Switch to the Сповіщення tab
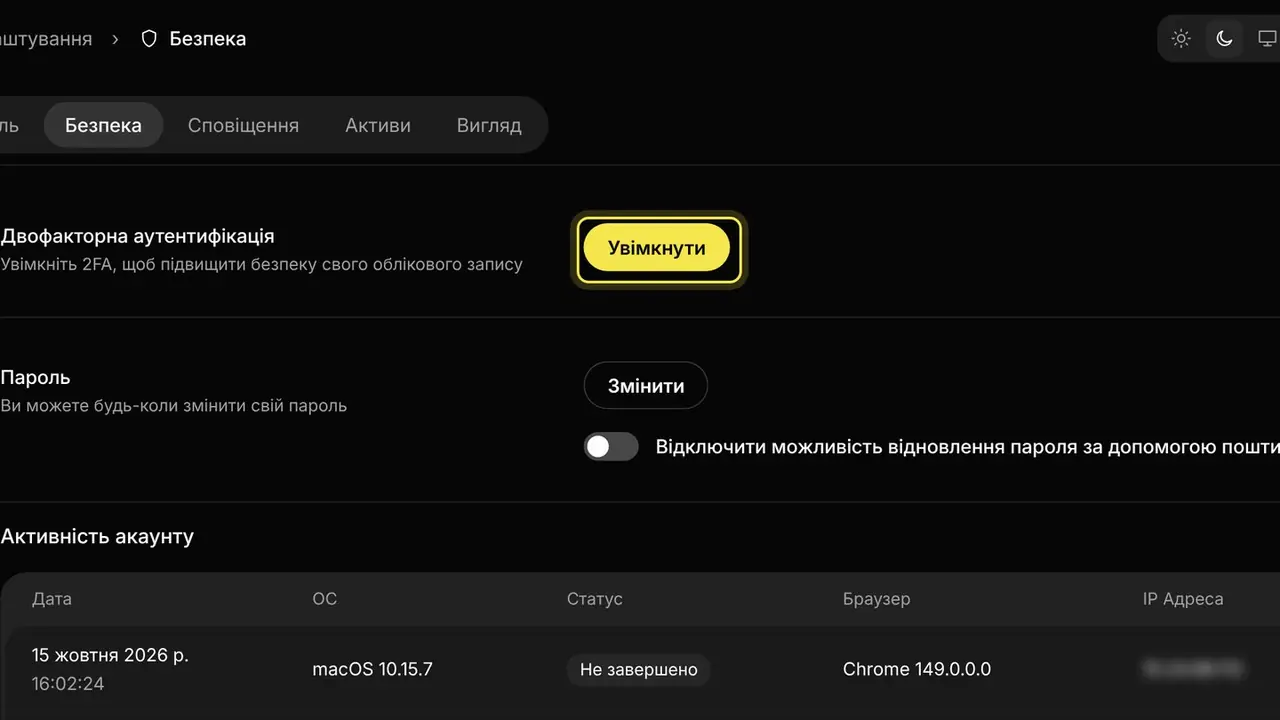The width and height of the screenshot is (1280, 720). (x=243, y=126)
